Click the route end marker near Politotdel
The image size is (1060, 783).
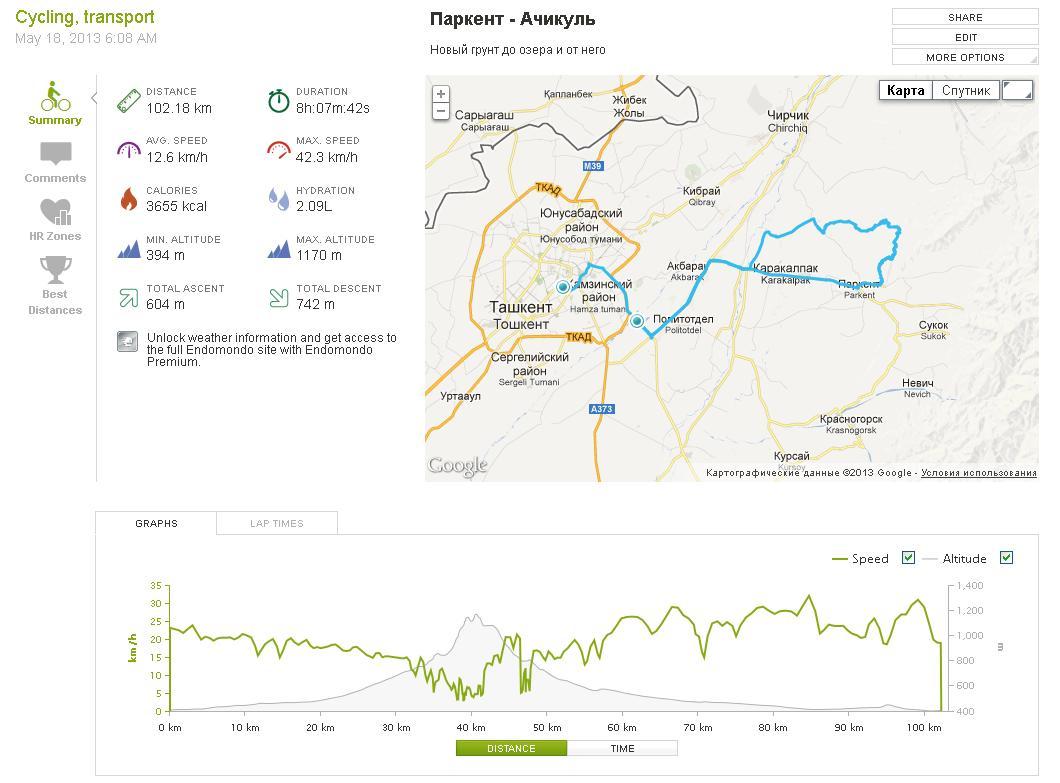click(637, 321)
